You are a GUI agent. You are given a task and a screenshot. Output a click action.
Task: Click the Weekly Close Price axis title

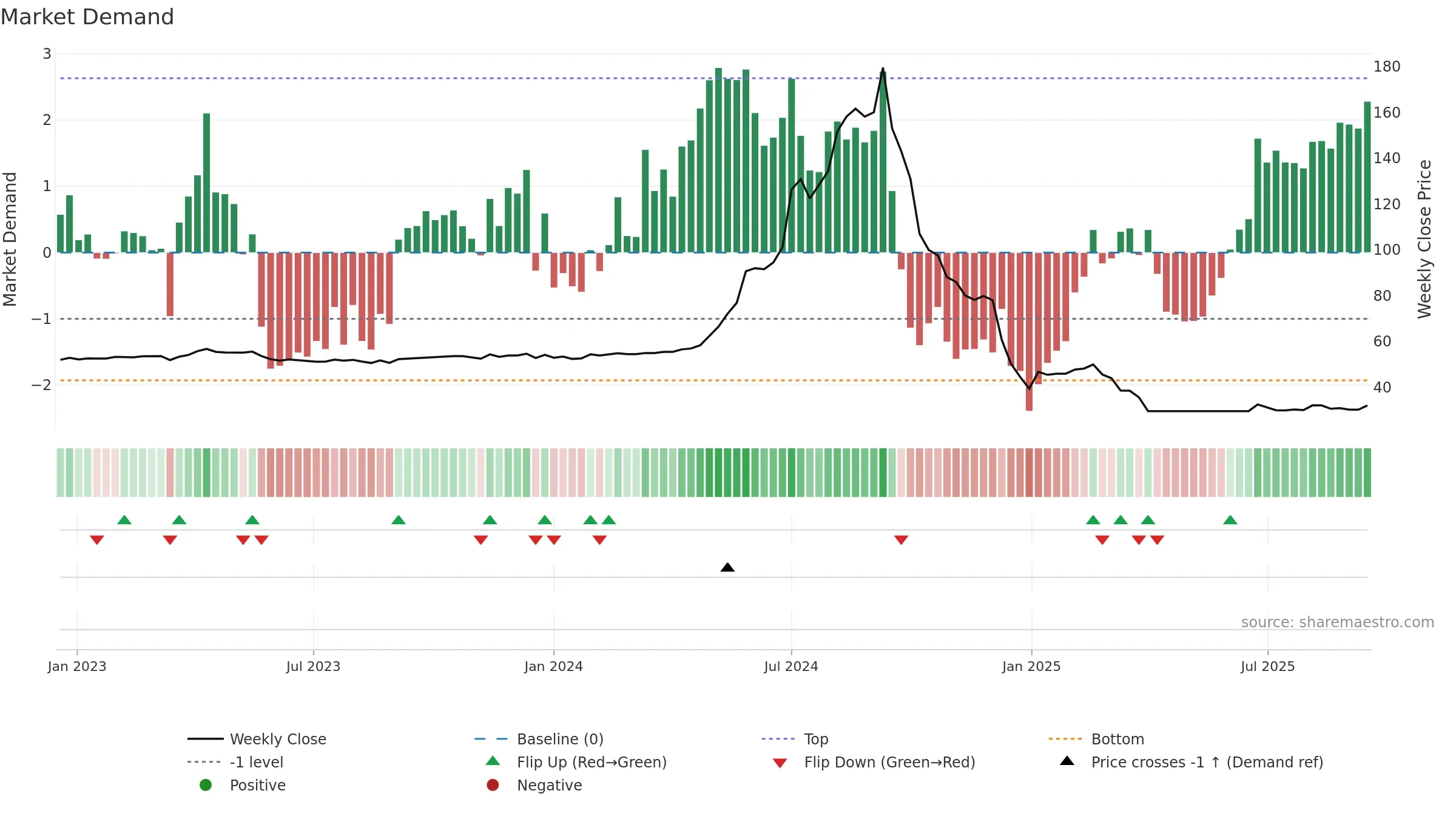(x=1424, y=239)
